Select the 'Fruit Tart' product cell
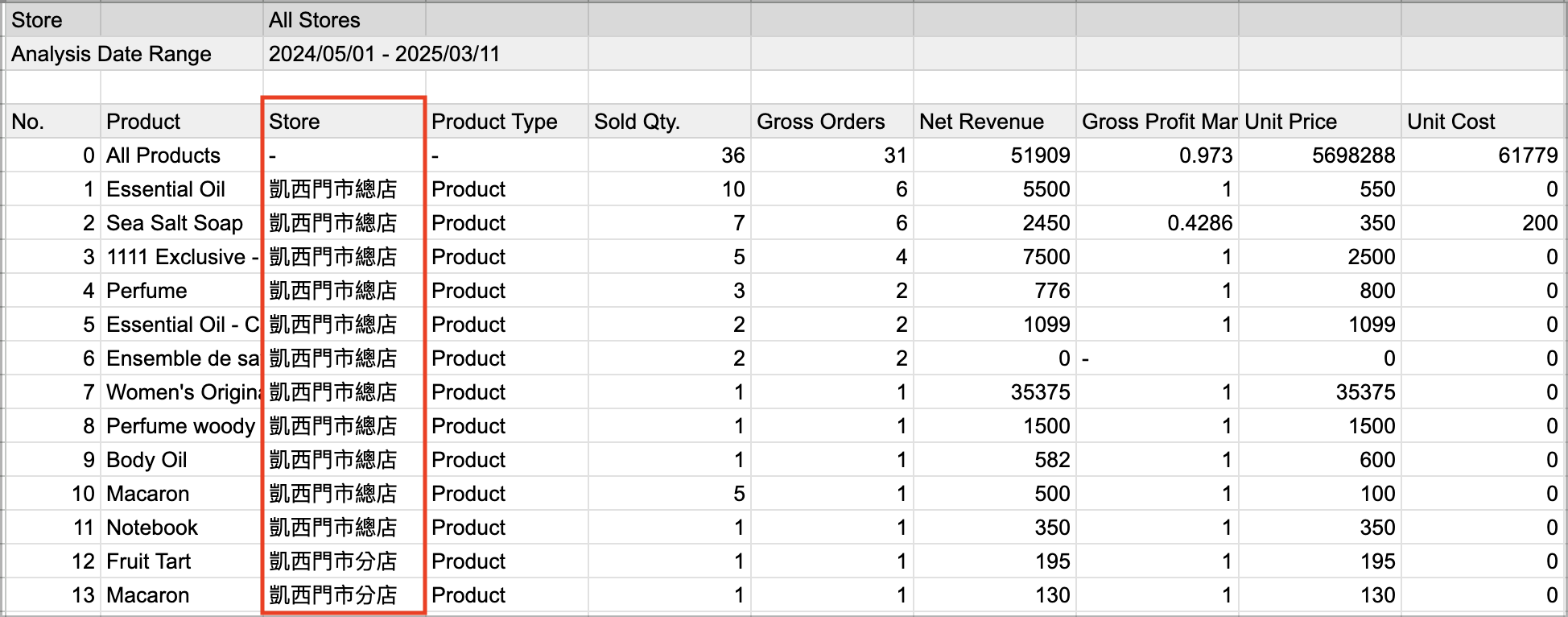 pos(182,561)
